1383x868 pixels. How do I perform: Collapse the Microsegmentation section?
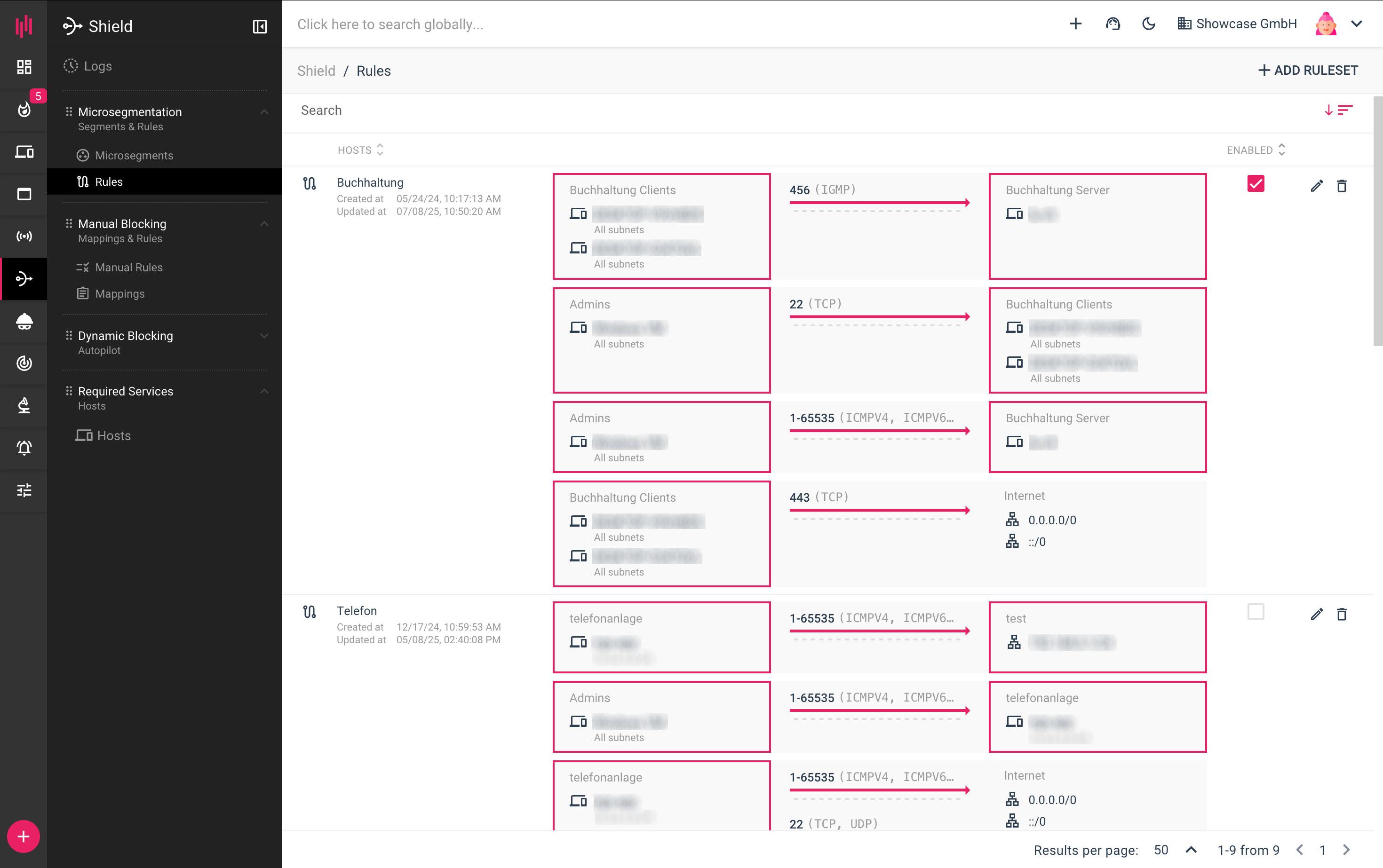264,112
